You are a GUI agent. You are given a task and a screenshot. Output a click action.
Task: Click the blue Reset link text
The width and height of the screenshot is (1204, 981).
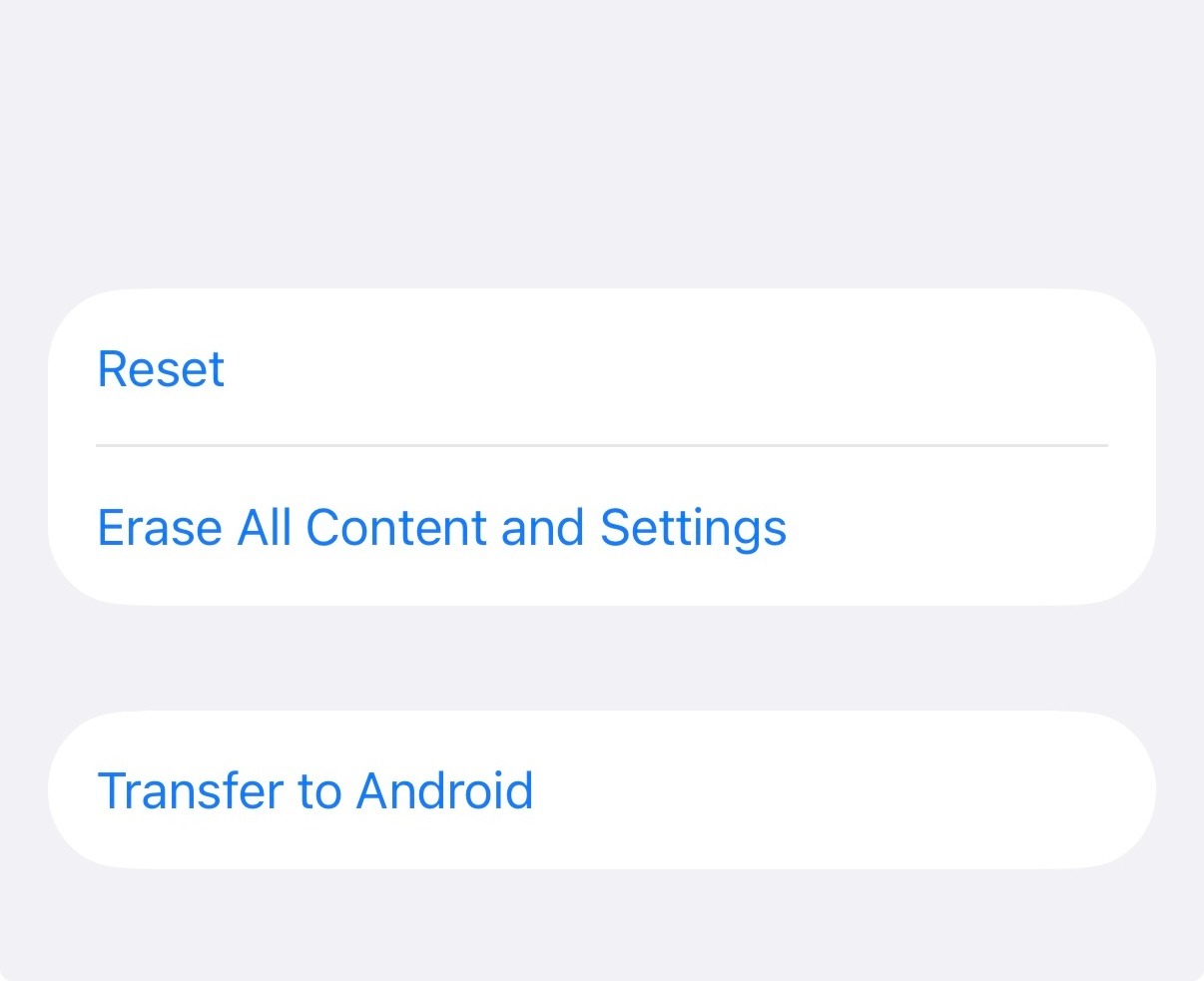coord(161,369)
